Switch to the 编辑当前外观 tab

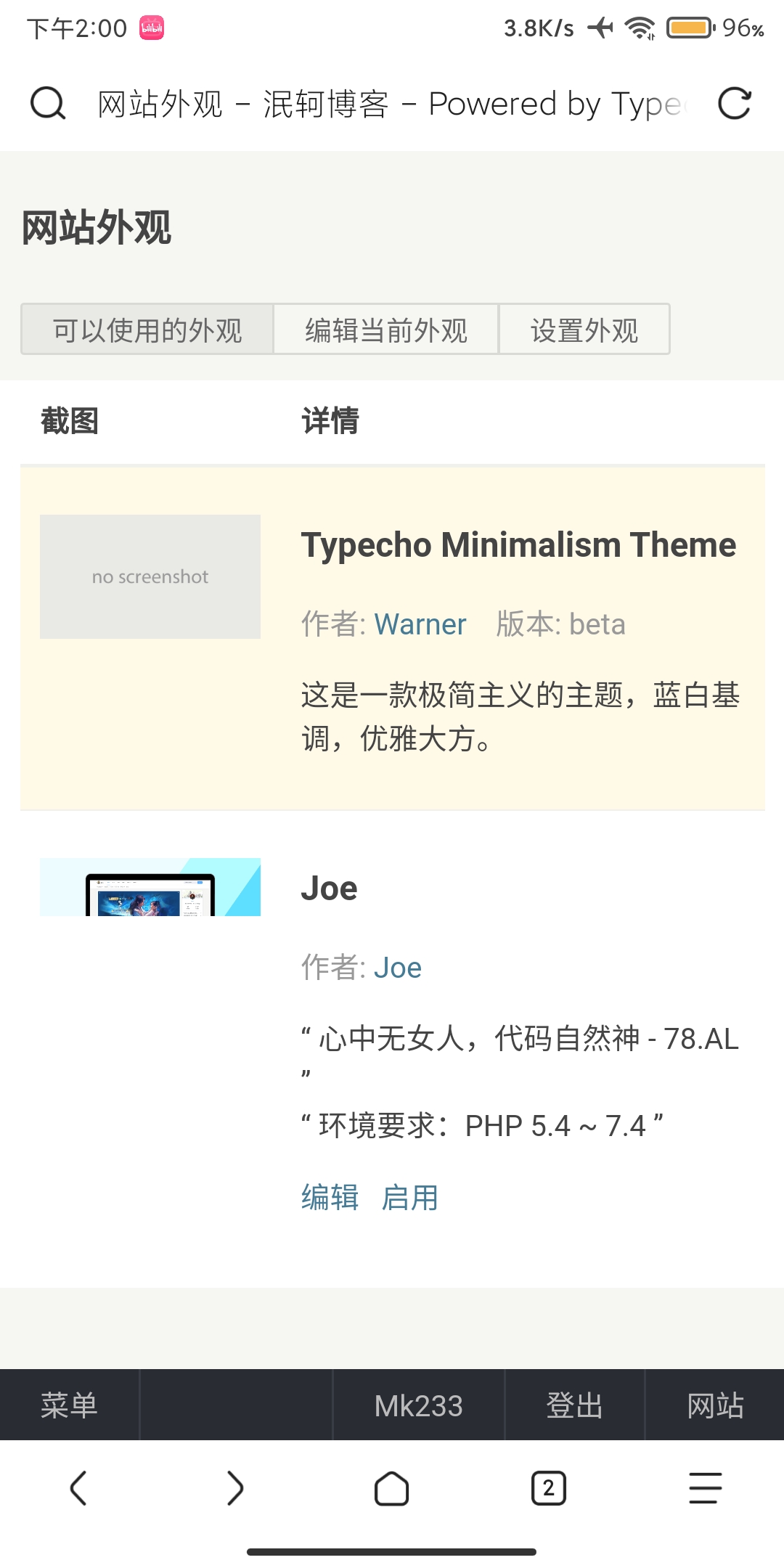tap(385, 330)
